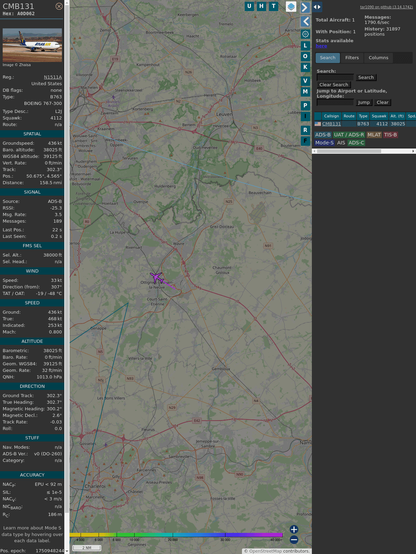The width and height of the screenshot is (416, 554).
Task: Click the left chevron sidebar button
Action: pyautogui.click(x=305, y=21)
